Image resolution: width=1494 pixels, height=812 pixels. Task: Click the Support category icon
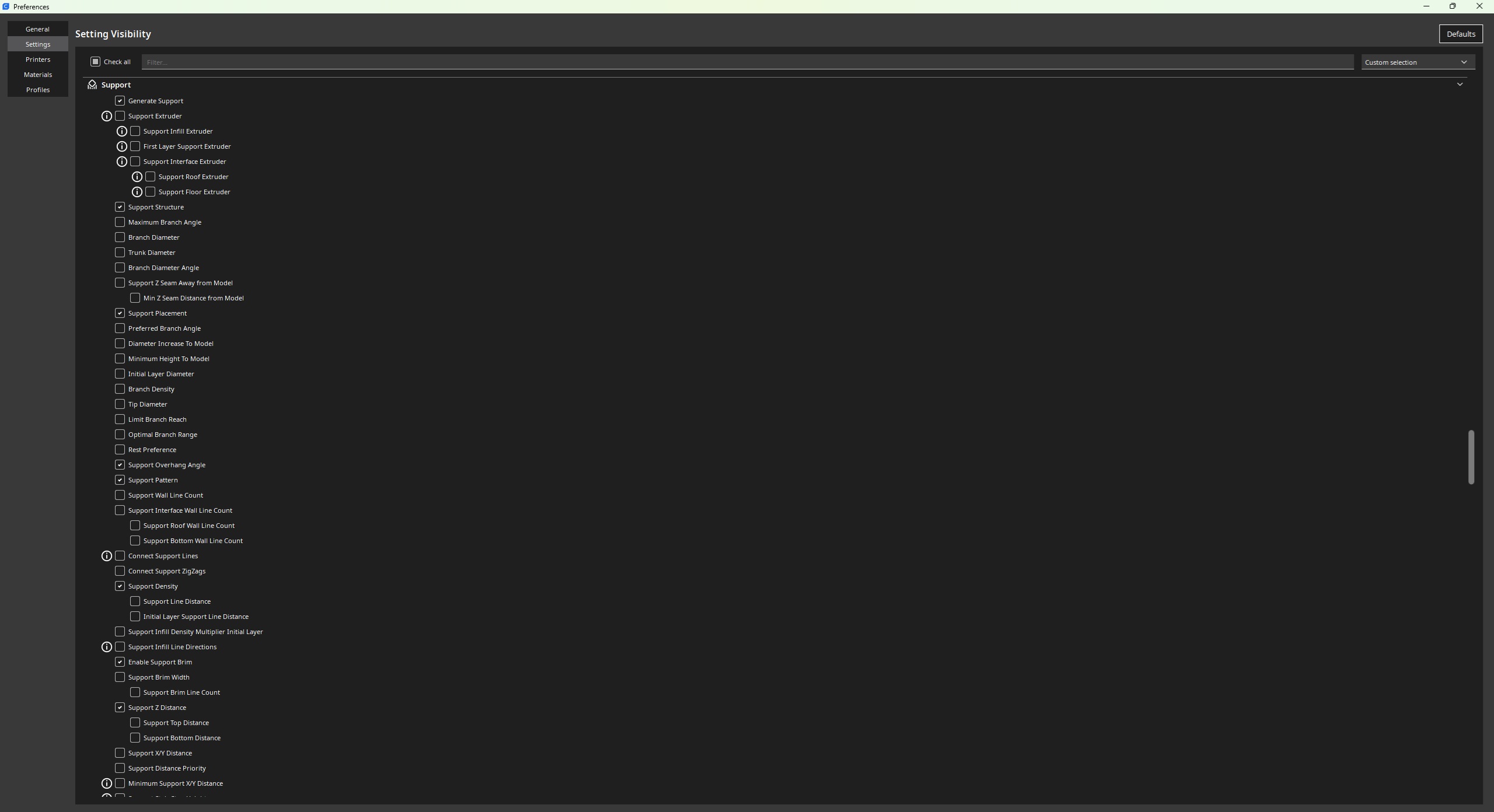(92, 85)
